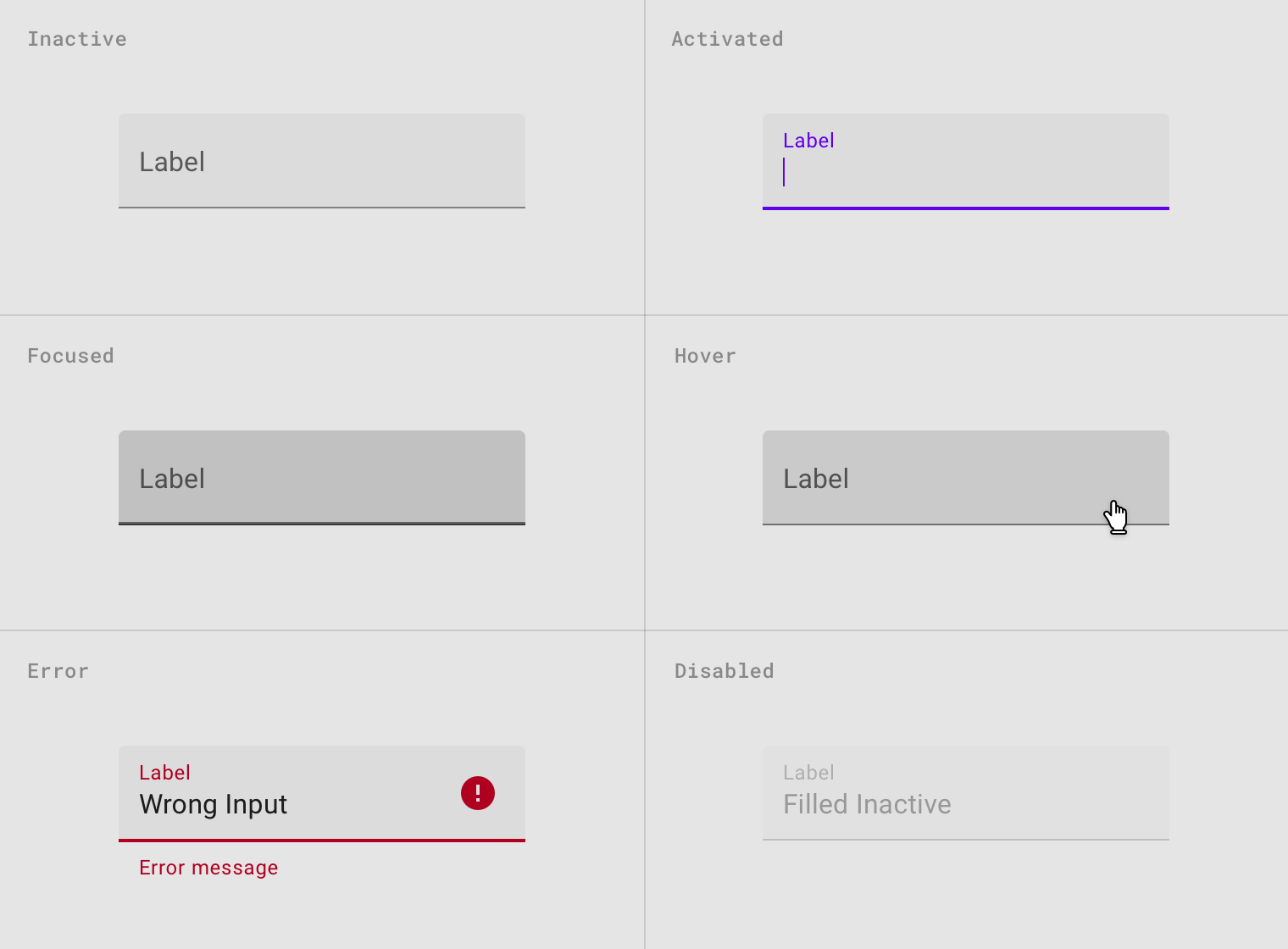Click the Focused section heading
The image size is (1288, 949).
pyautogui.click(x=70, y=356)
